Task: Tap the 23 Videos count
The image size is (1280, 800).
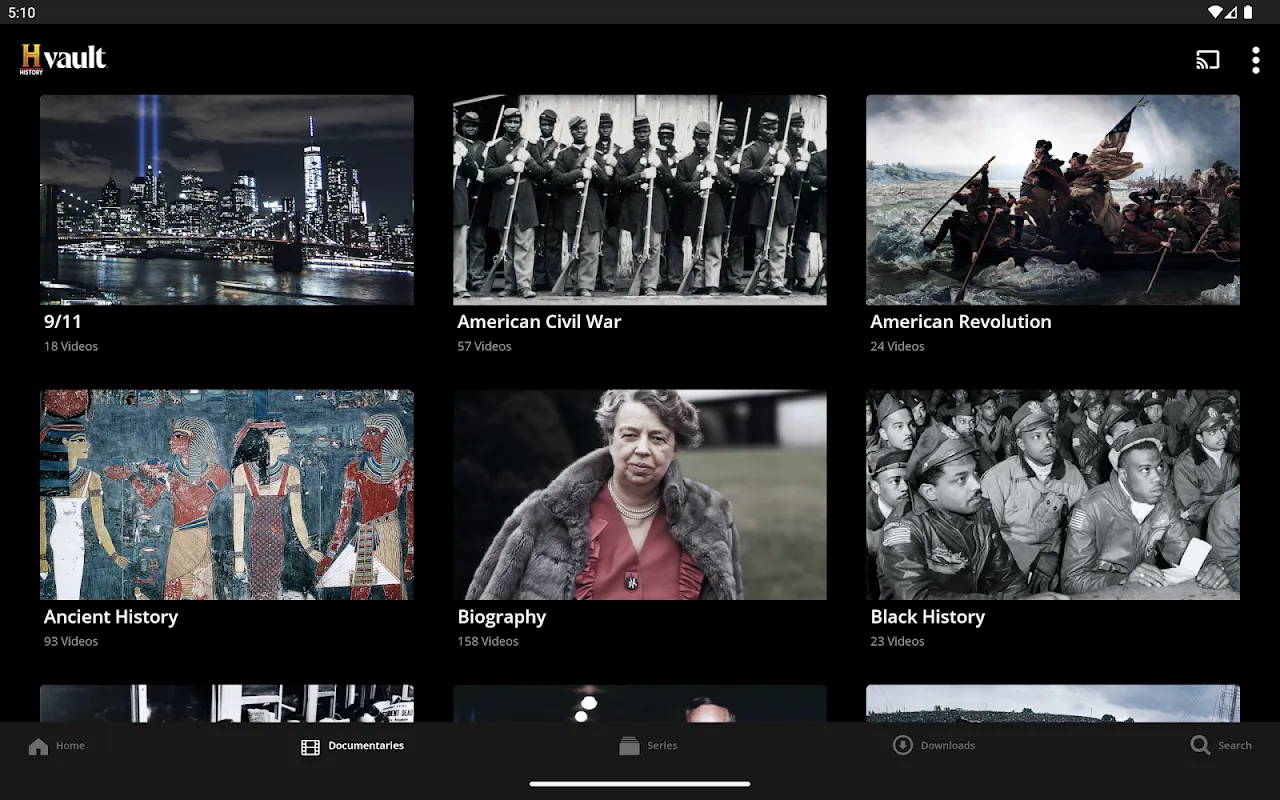Action: [897, 642]
